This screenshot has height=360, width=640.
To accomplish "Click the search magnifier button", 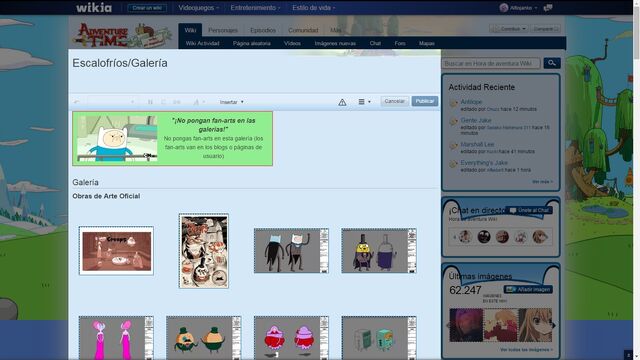I will tap(552, 63).
